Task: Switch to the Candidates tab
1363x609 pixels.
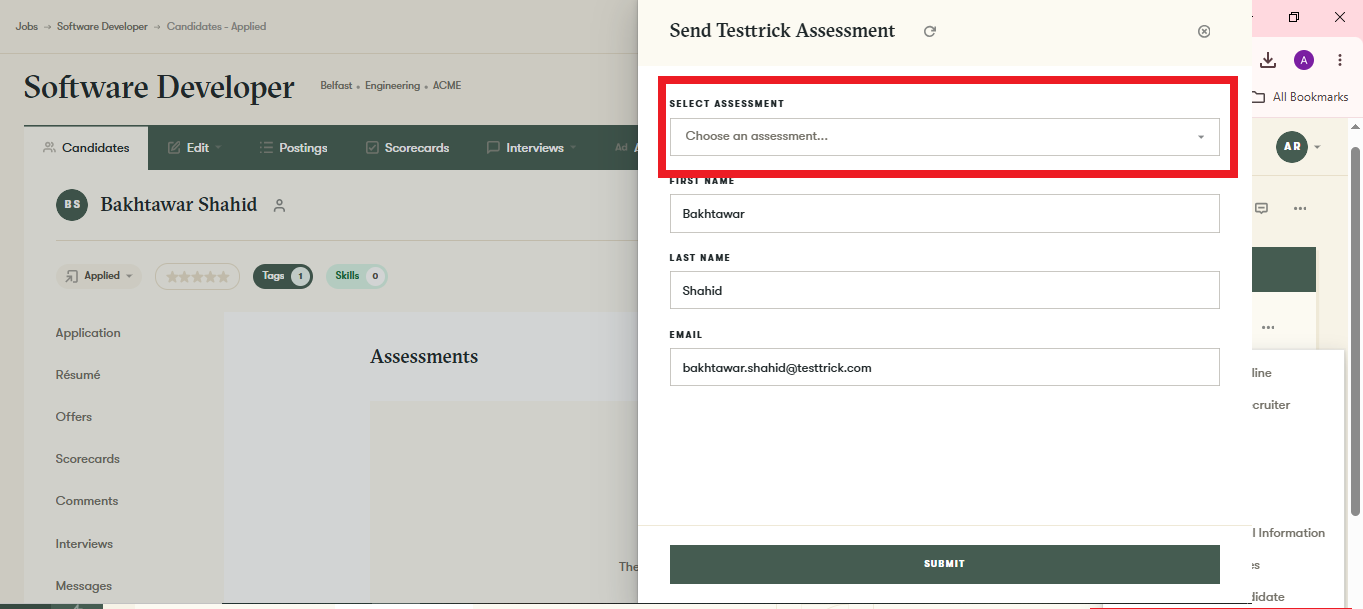Action: pyautogui.click(x=86, y=148)
